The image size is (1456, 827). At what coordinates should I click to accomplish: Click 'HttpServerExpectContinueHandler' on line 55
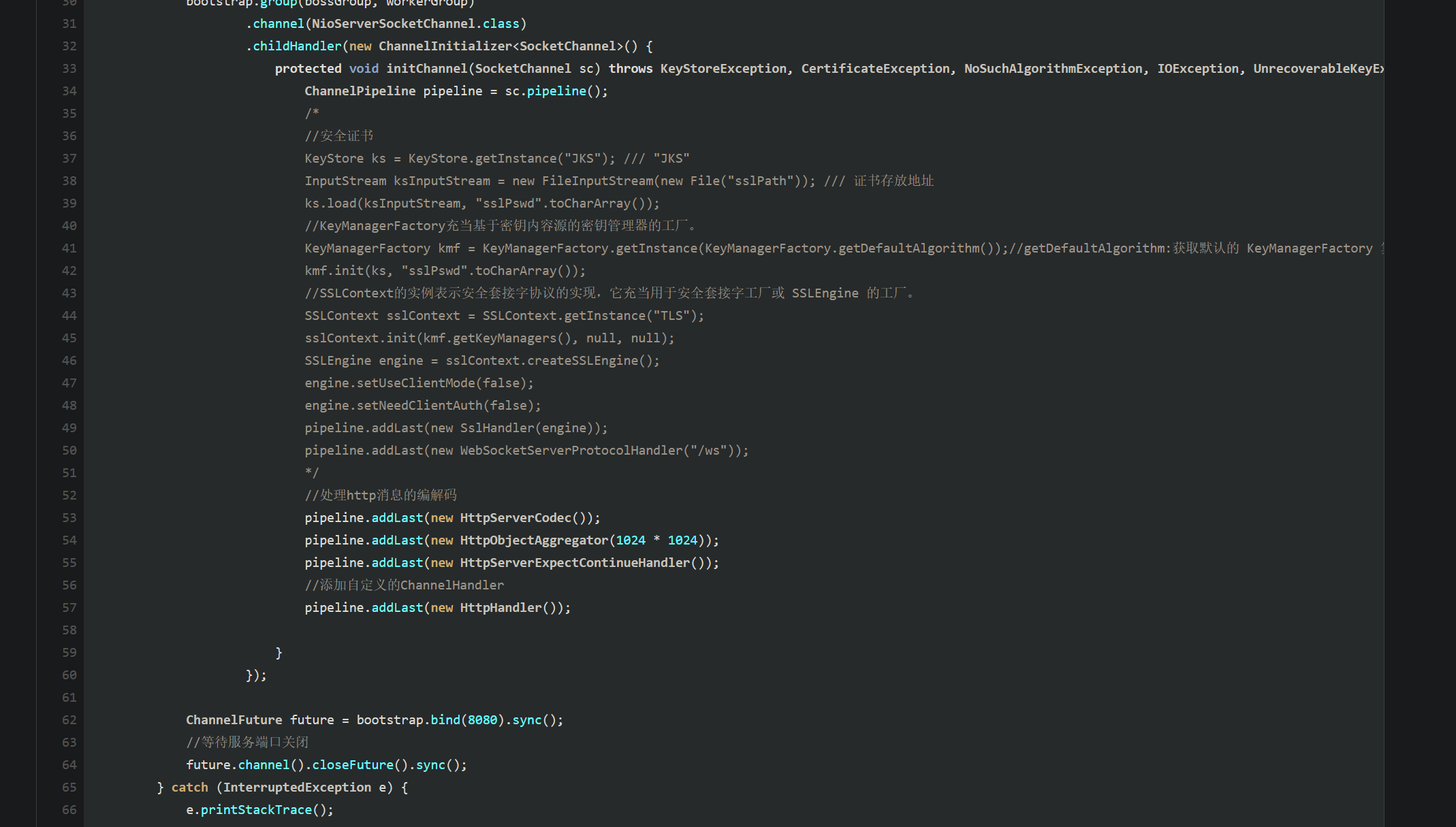(x=575, y=563)
